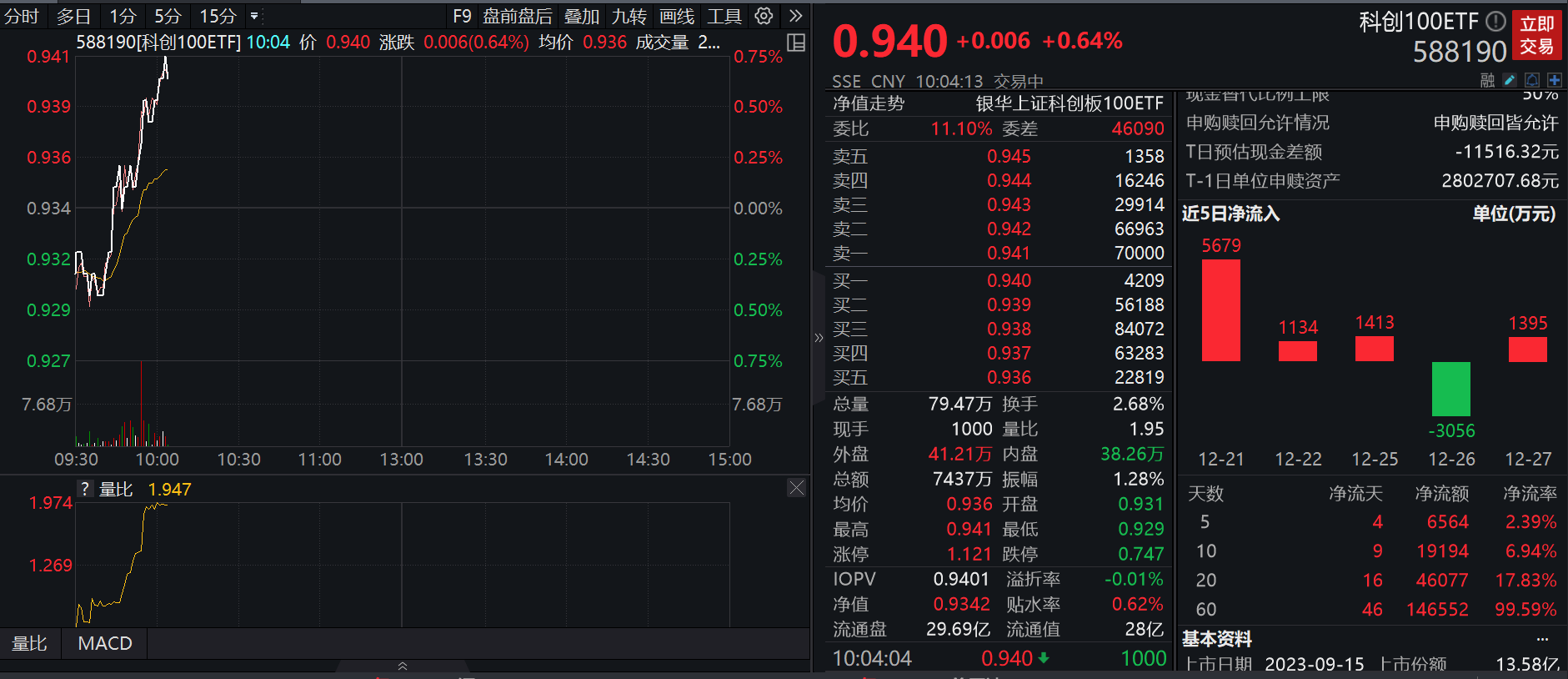Click the 换手 turnover value 2.68%
The image size is (1568, 679).
point(1139,404)
